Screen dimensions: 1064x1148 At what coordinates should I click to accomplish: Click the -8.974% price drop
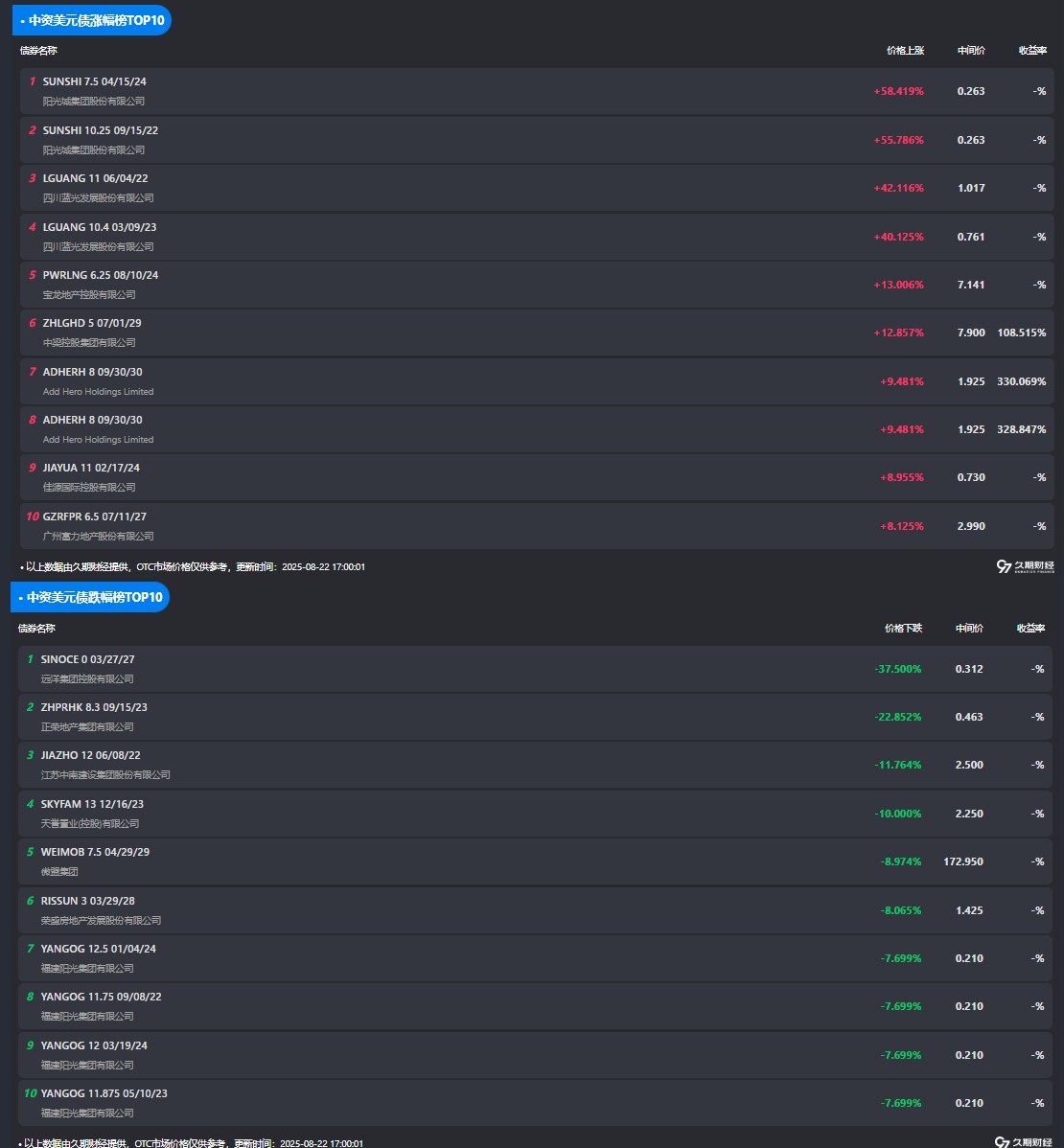[x=901, y=861]
